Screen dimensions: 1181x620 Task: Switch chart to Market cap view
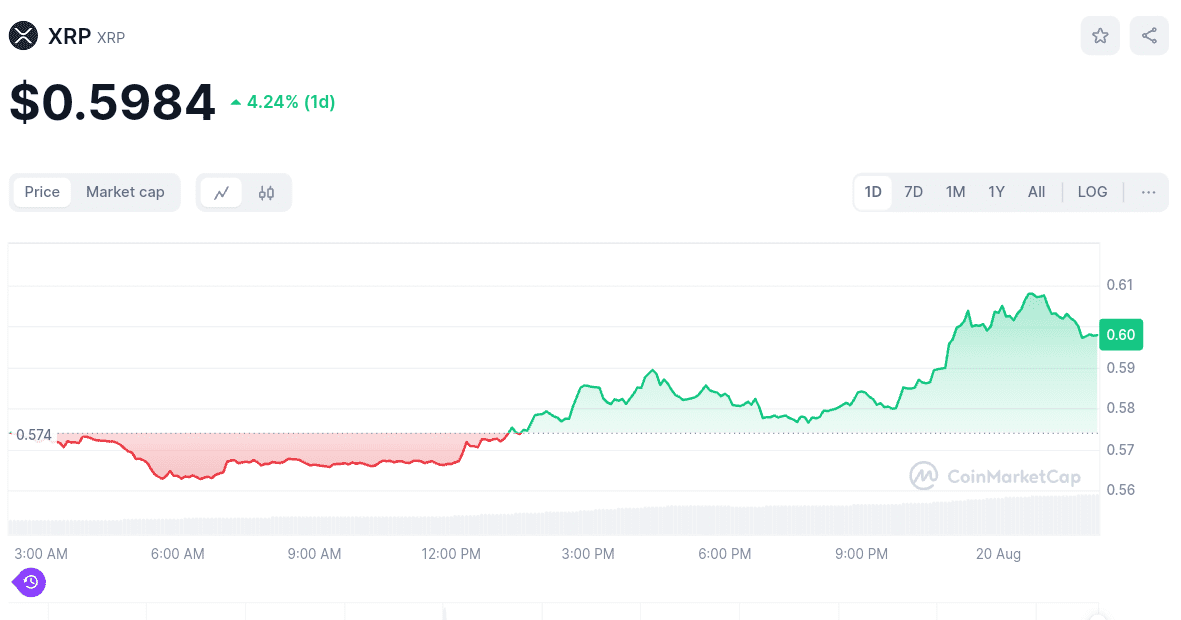point(125,191)
